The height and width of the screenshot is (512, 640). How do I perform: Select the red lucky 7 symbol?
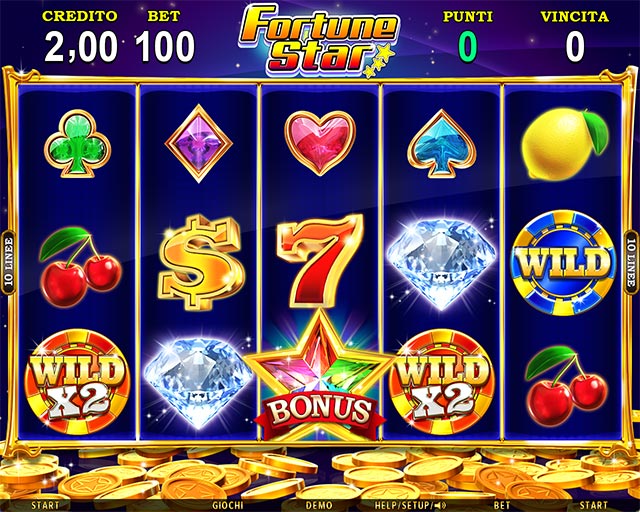(x=320, y=260)
